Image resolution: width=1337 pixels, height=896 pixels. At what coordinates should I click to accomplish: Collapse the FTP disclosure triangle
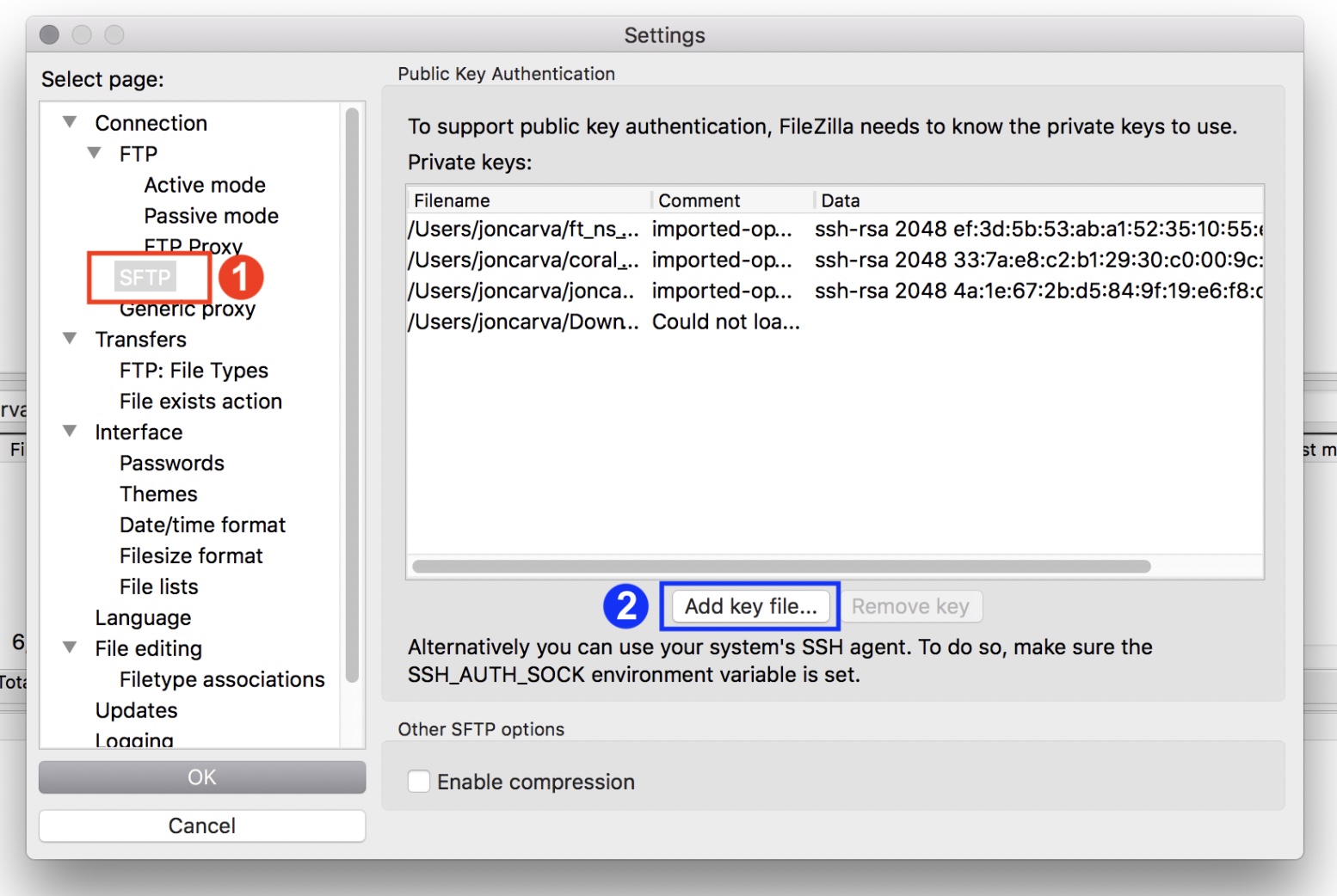[95, 153]
